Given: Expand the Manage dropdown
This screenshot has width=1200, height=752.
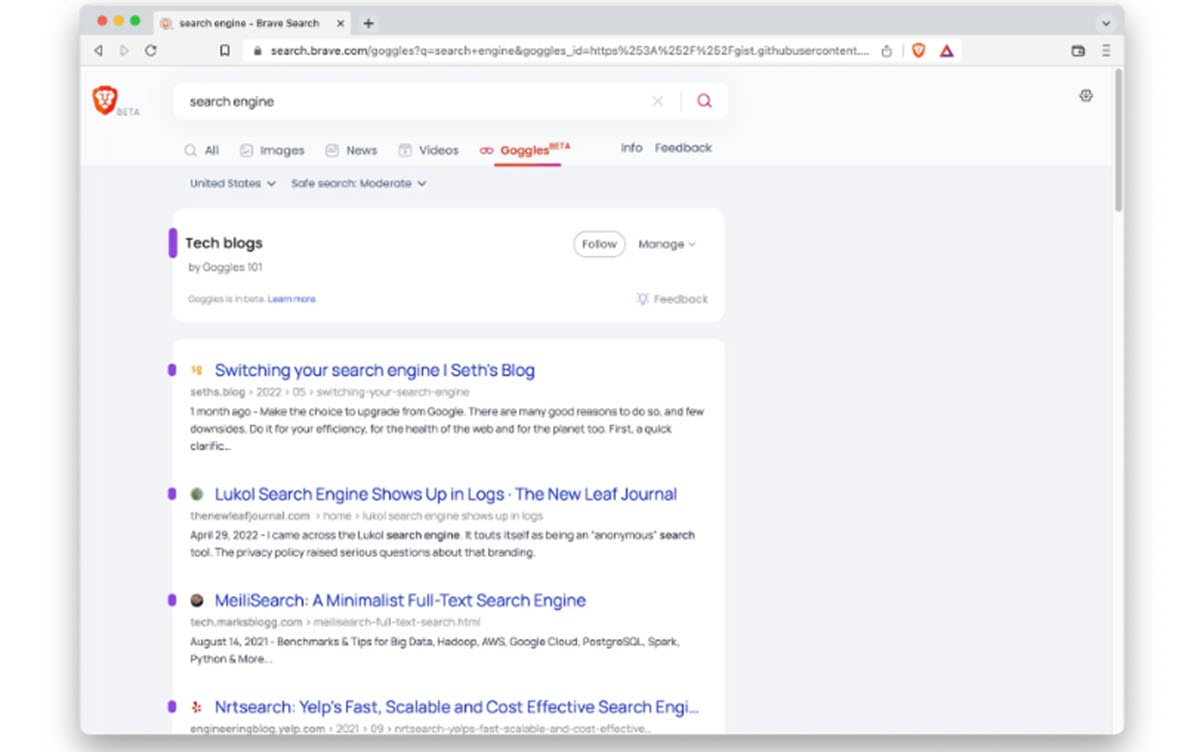Looking at the screenshot, I should tap(667, 244).
